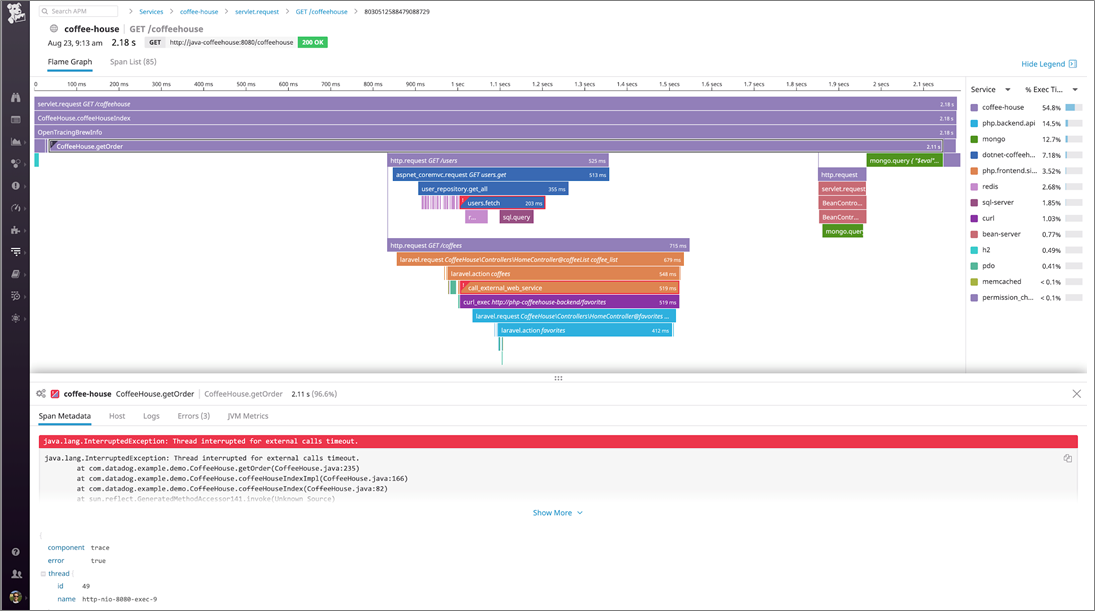The height and width of the screenshot is (611, 1095).
Task: Switch to the JVM Metrics tab
Action: pos(248,415)
